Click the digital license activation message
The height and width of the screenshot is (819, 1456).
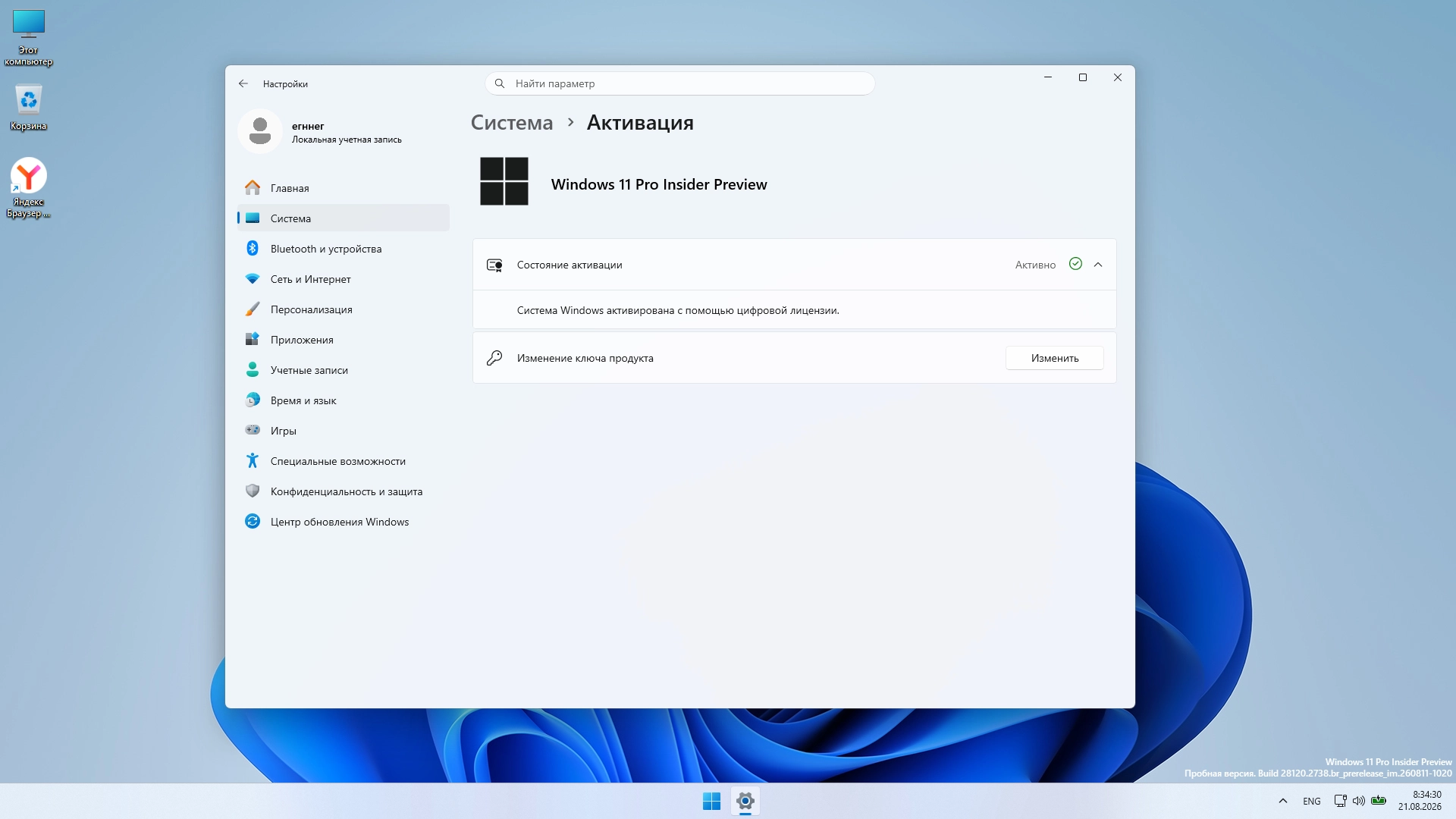click(x=678, y=310)
